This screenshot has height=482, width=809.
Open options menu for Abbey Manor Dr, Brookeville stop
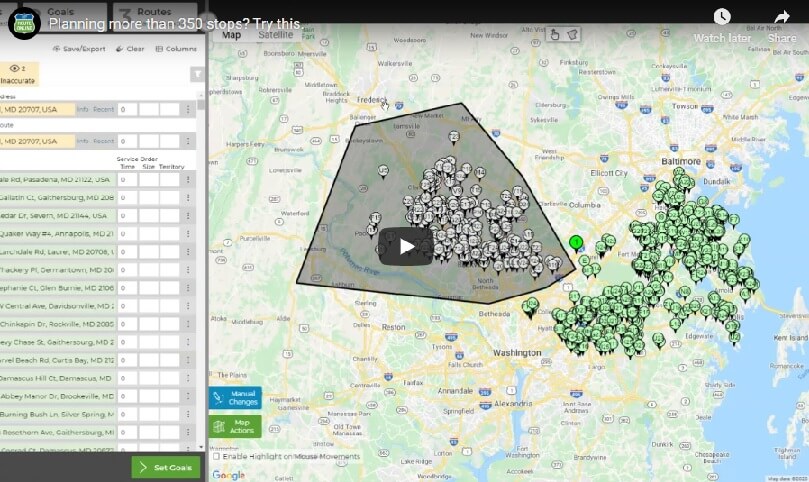(x=188, y=396)
